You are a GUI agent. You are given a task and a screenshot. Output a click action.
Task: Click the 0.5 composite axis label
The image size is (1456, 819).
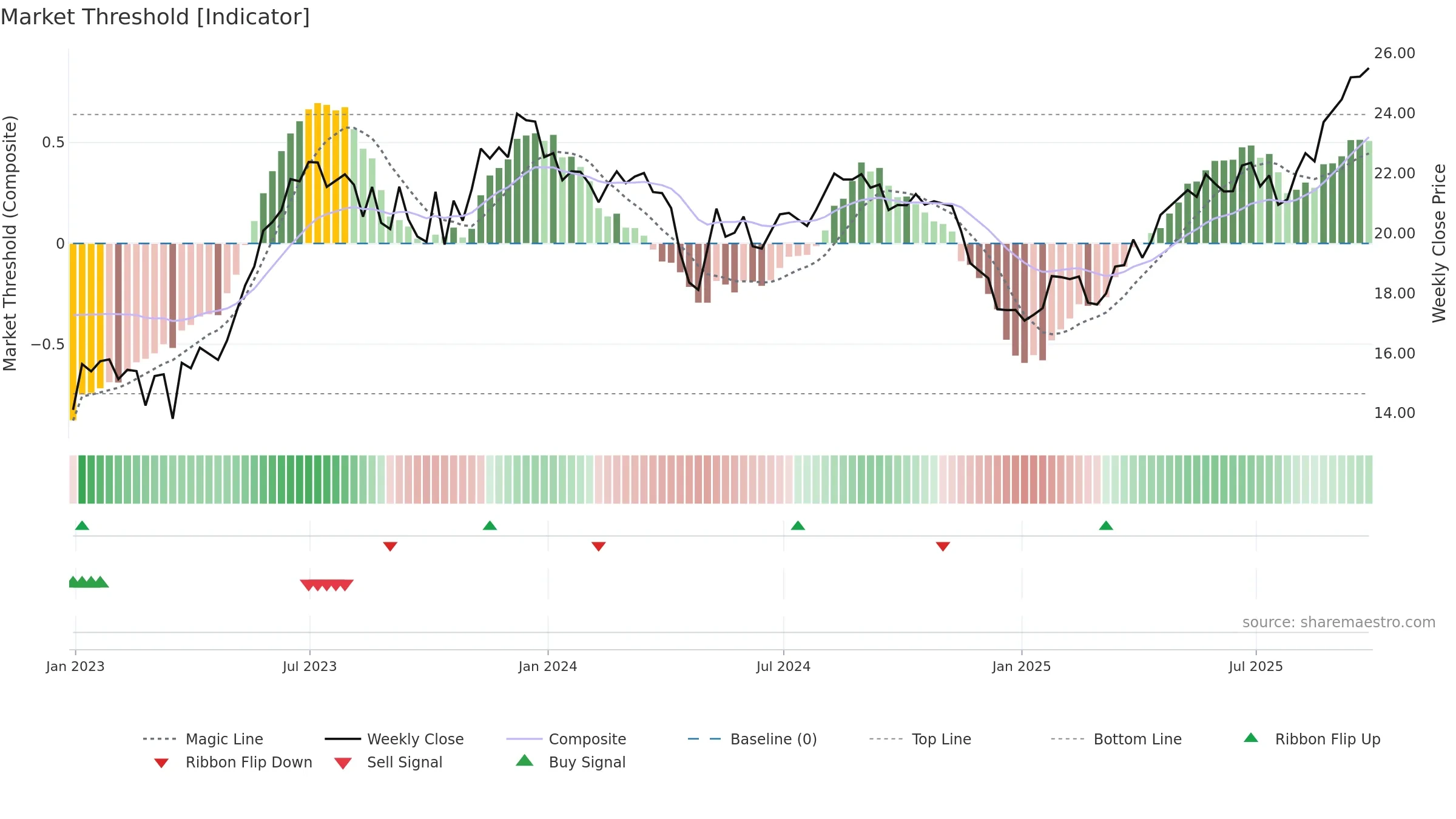click(x=53, y=143)
